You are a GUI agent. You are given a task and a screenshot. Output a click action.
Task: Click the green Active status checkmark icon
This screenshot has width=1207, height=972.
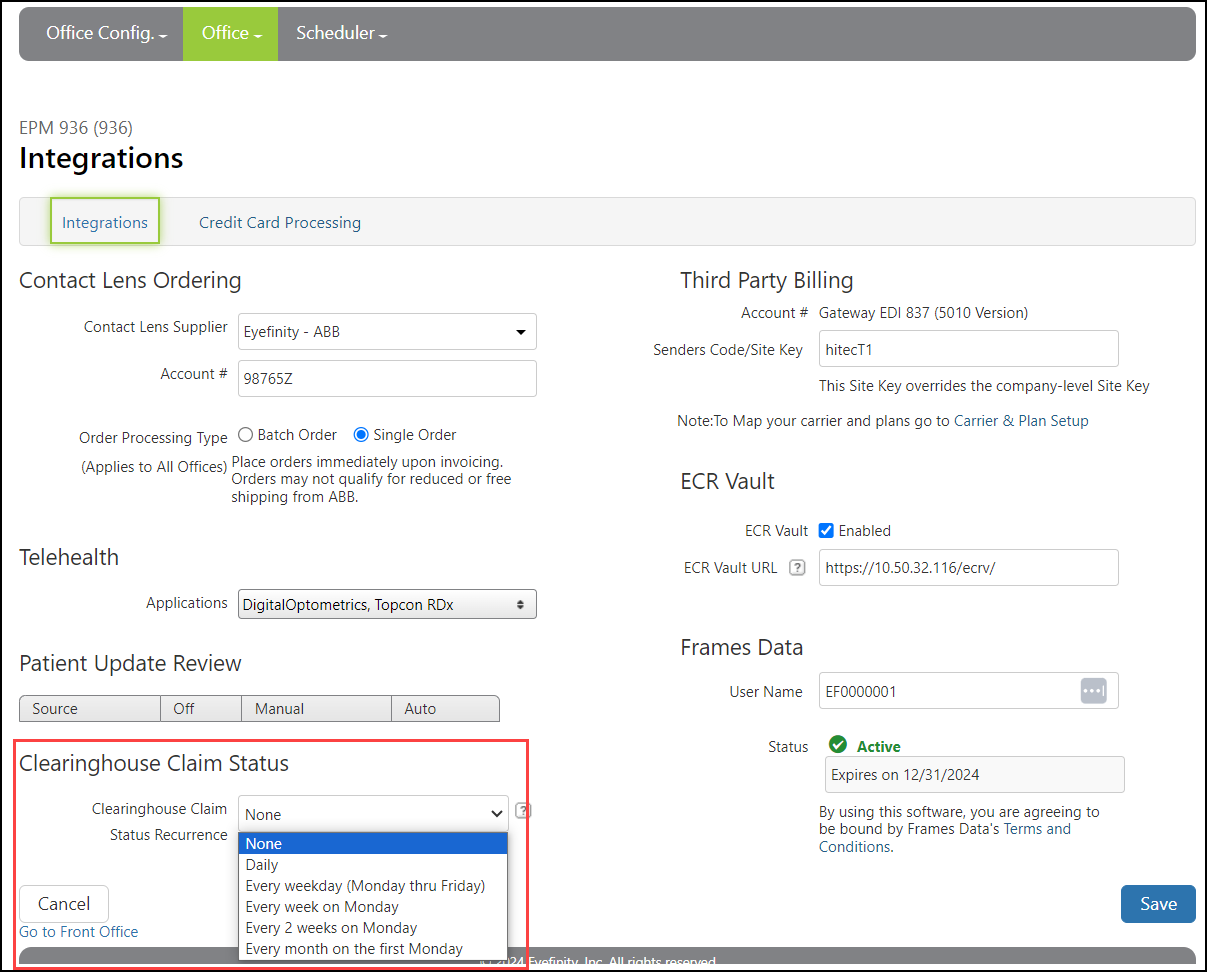coord(838,745)
